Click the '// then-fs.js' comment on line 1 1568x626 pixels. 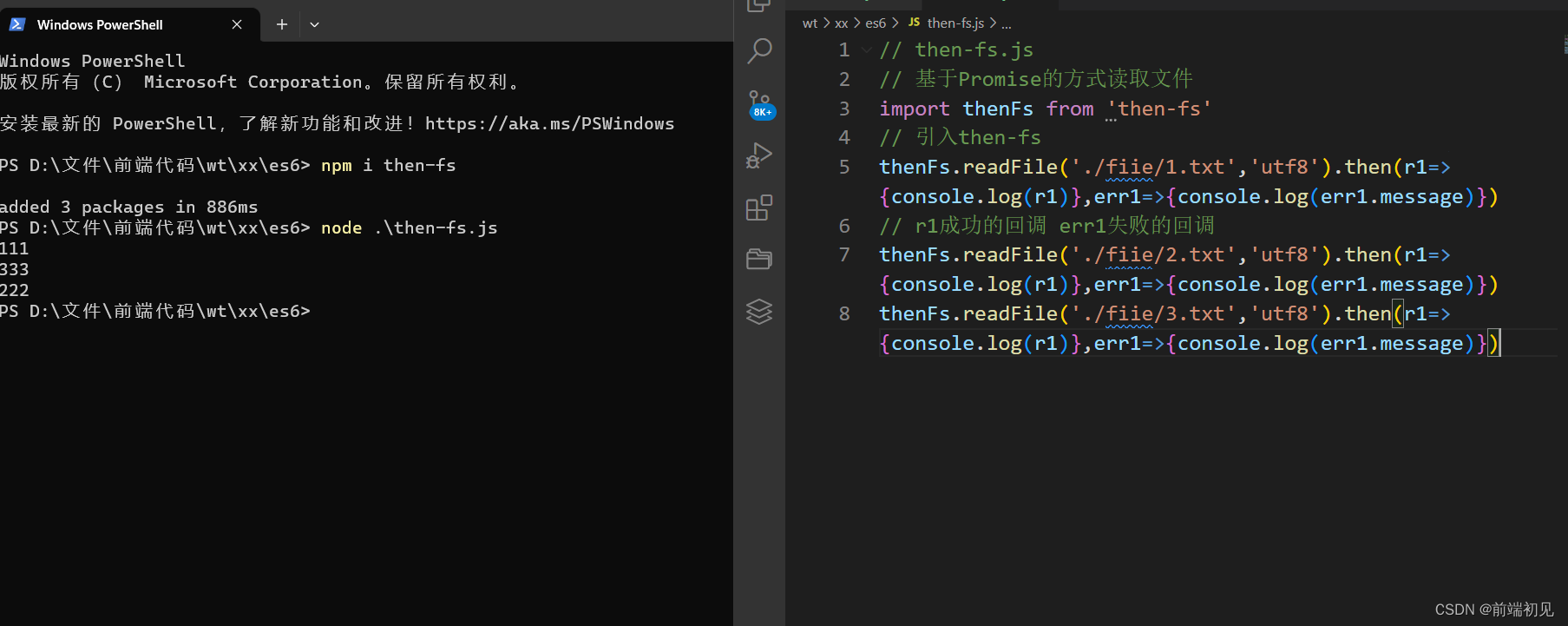956,50
